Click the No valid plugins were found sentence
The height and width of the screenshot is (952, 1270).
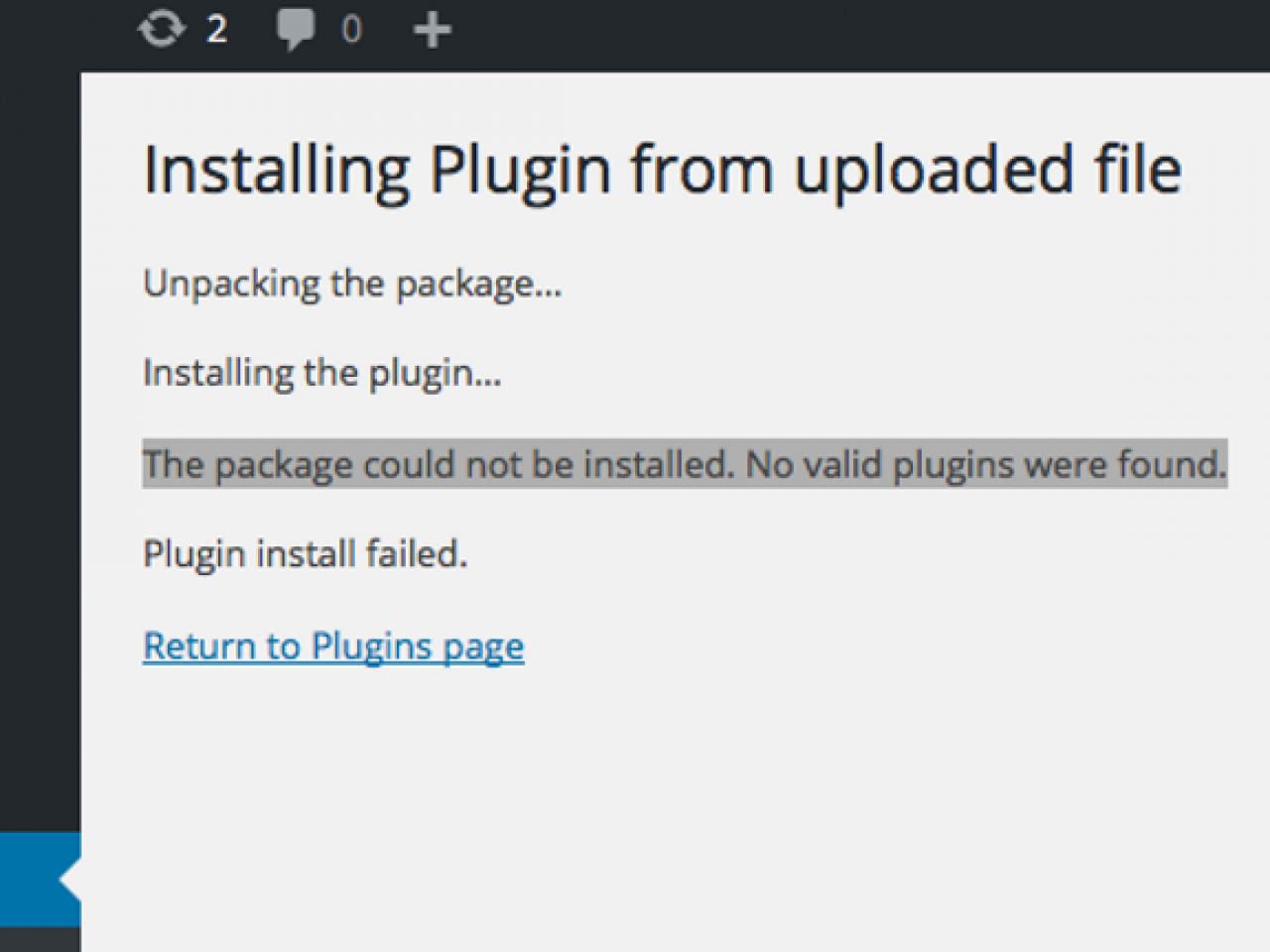(986, 464)
